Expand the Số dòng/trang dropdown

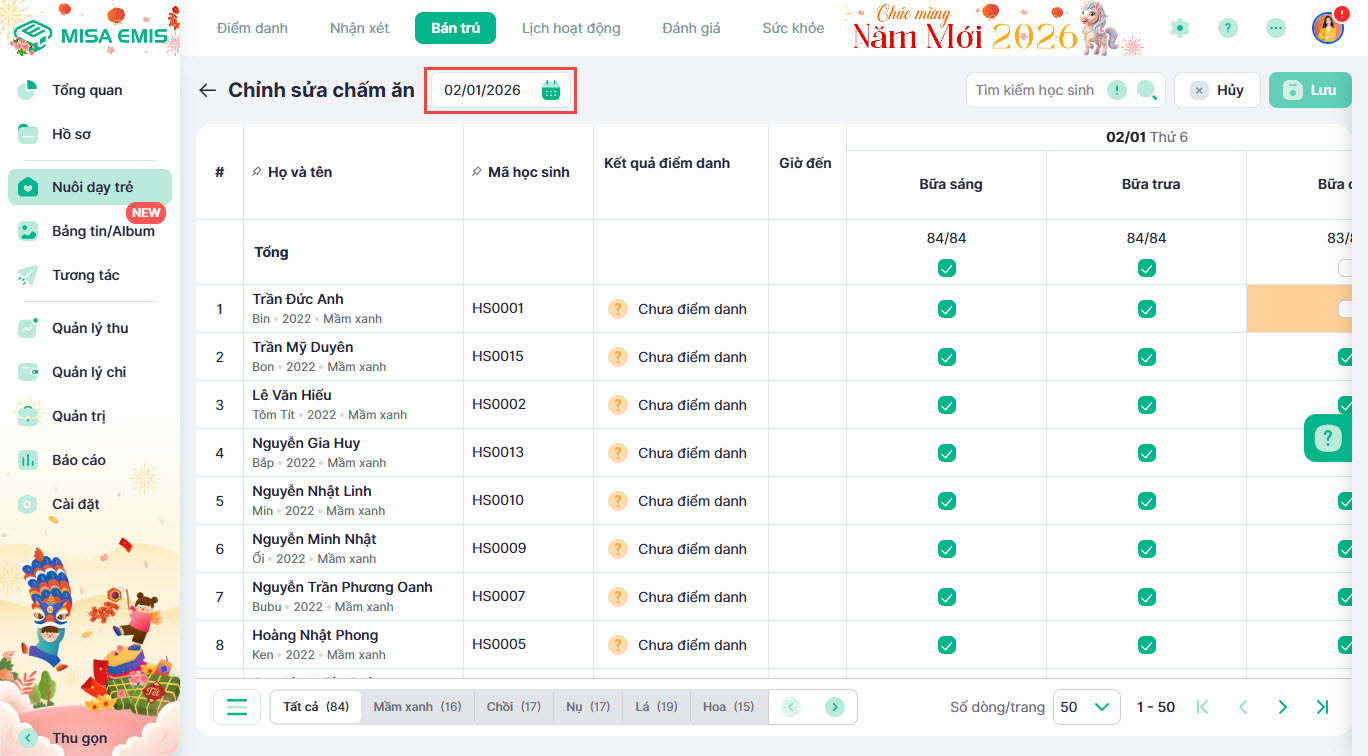pyautogui.click(x=1085, y=707)
